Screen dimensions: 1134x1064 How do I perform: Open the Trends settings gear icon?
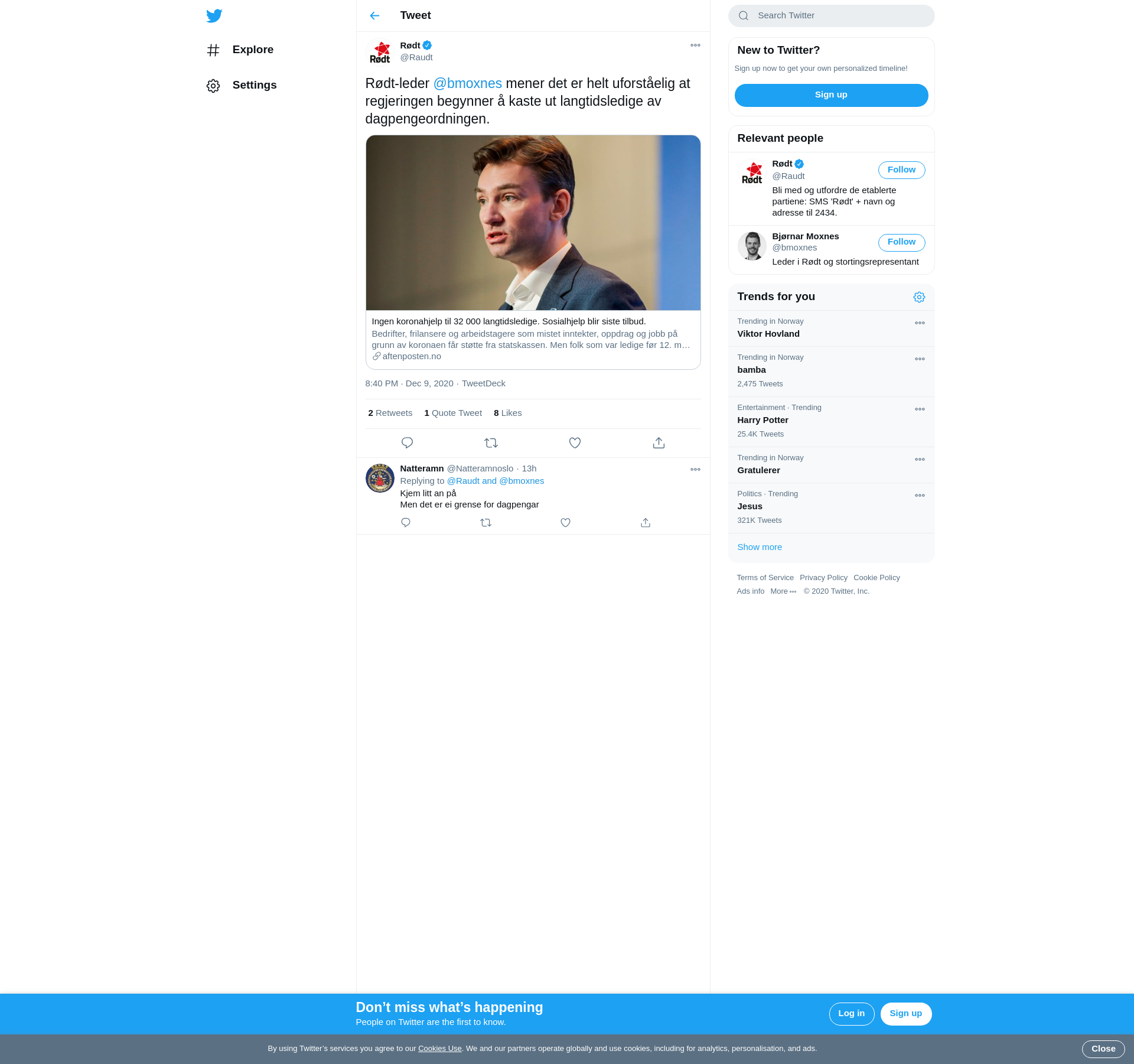coord(919,297)
